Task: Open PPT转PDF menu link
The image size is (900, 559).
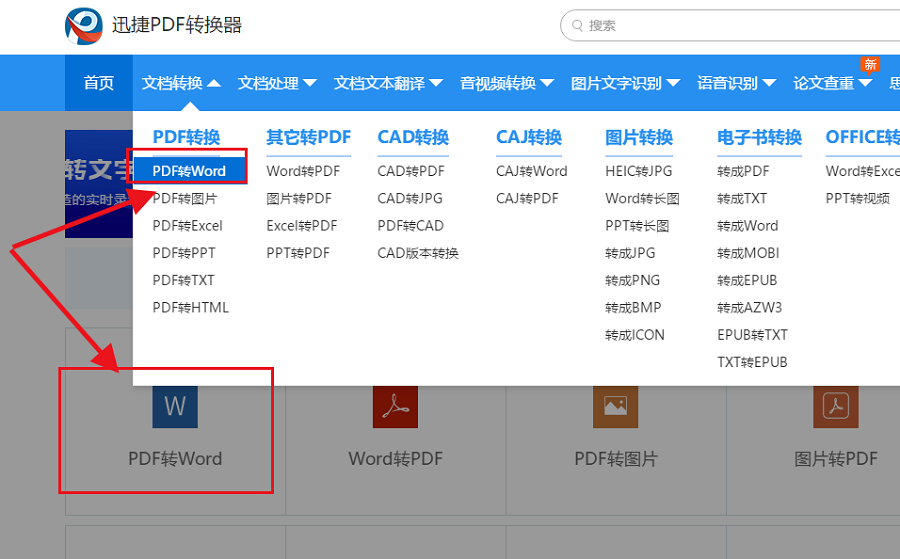Action: (x=298, y=253)
